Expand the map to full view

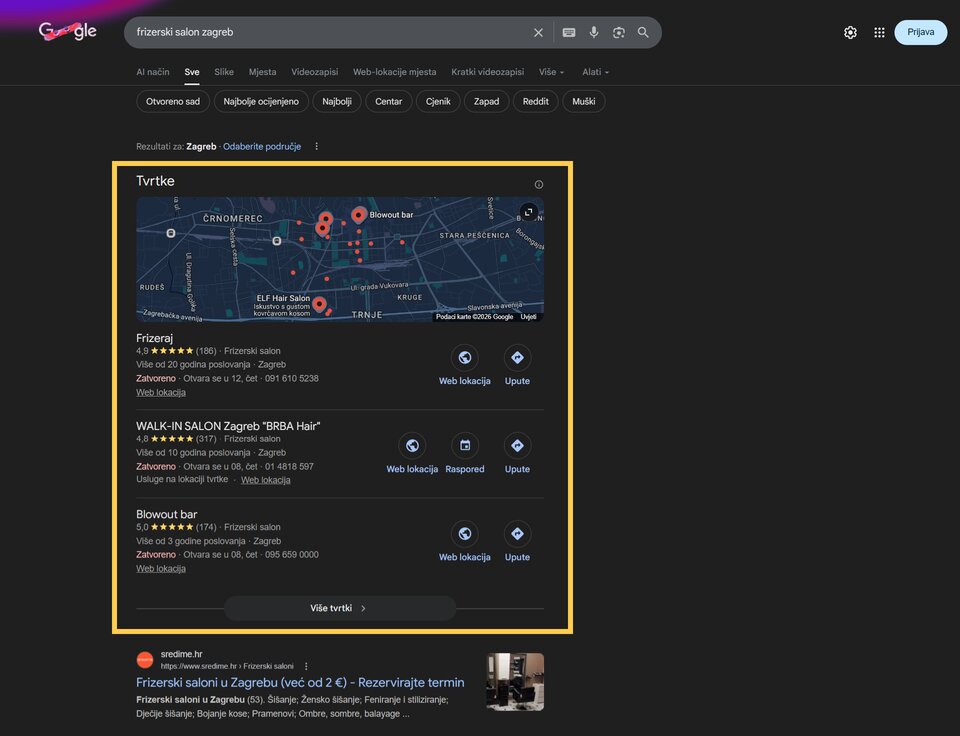528,212
